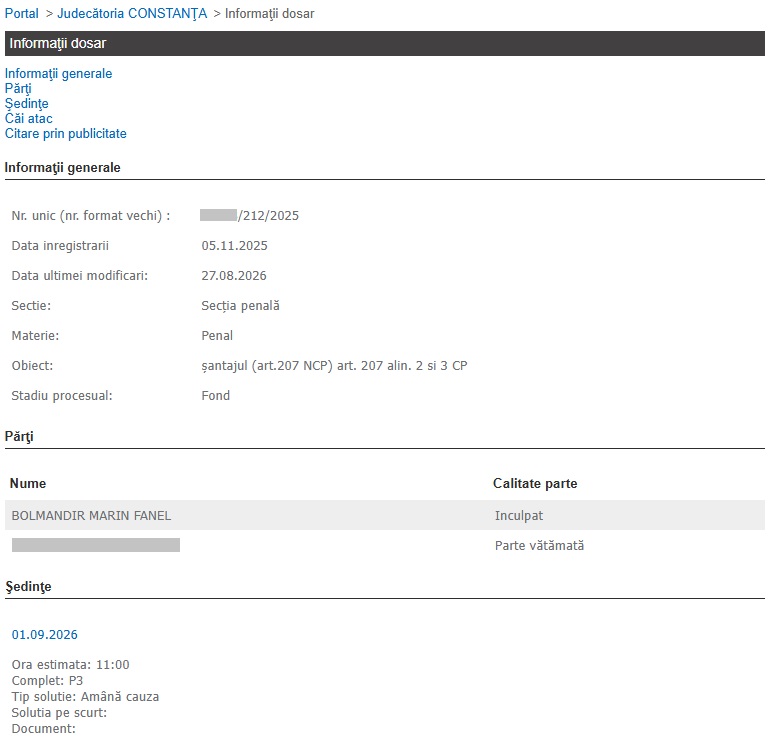Click the Parte vătămată role cell

pyautogui.click(x=540, y=546)
